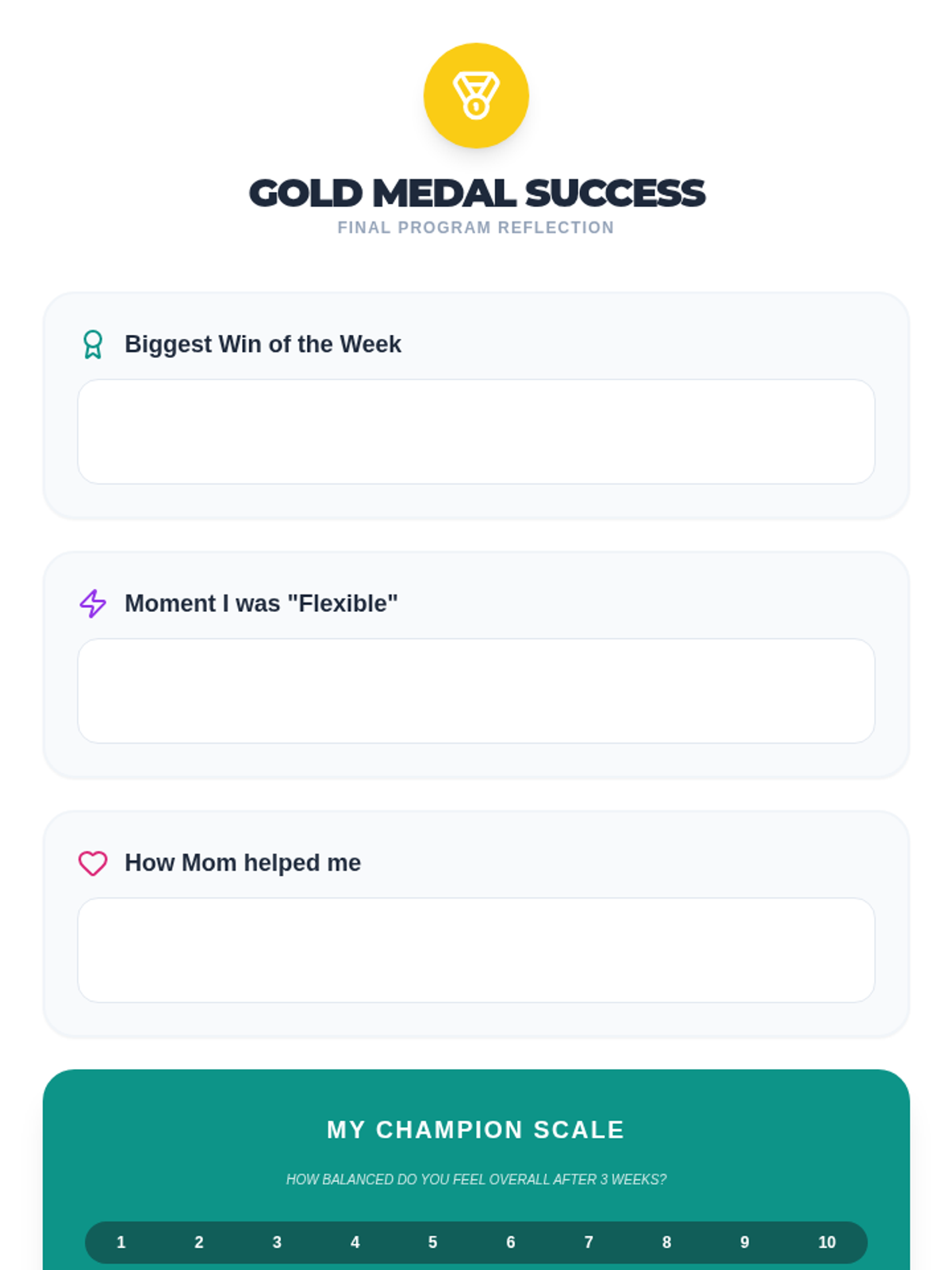Select rating 7 on the scale
Image resolution: width=952 pixels, height=1270 pixels.
(589, 1242)
